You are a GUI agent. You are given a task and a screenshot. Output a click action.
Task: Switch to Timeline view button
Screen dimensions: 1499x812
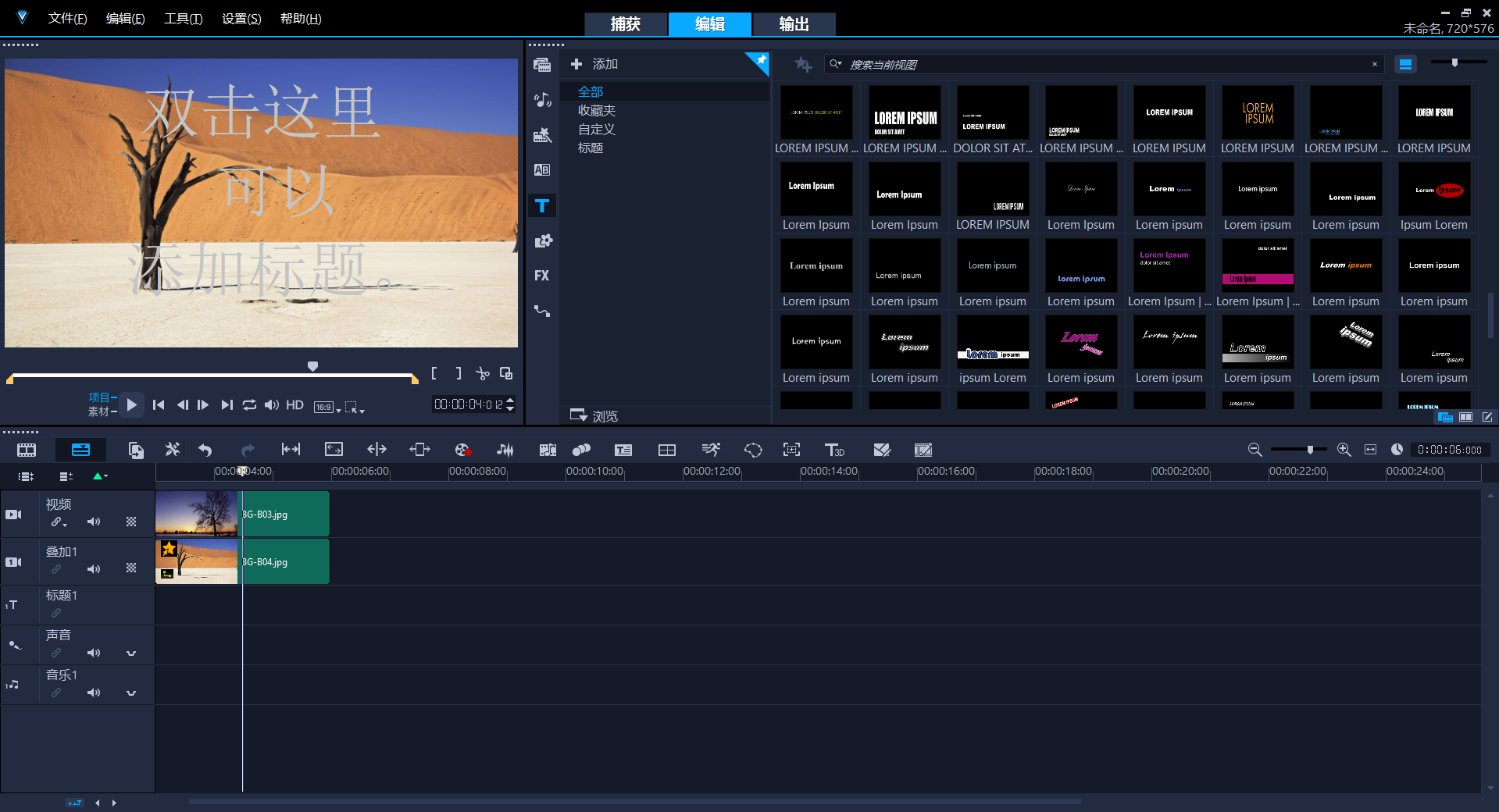[x=80, y=450]
